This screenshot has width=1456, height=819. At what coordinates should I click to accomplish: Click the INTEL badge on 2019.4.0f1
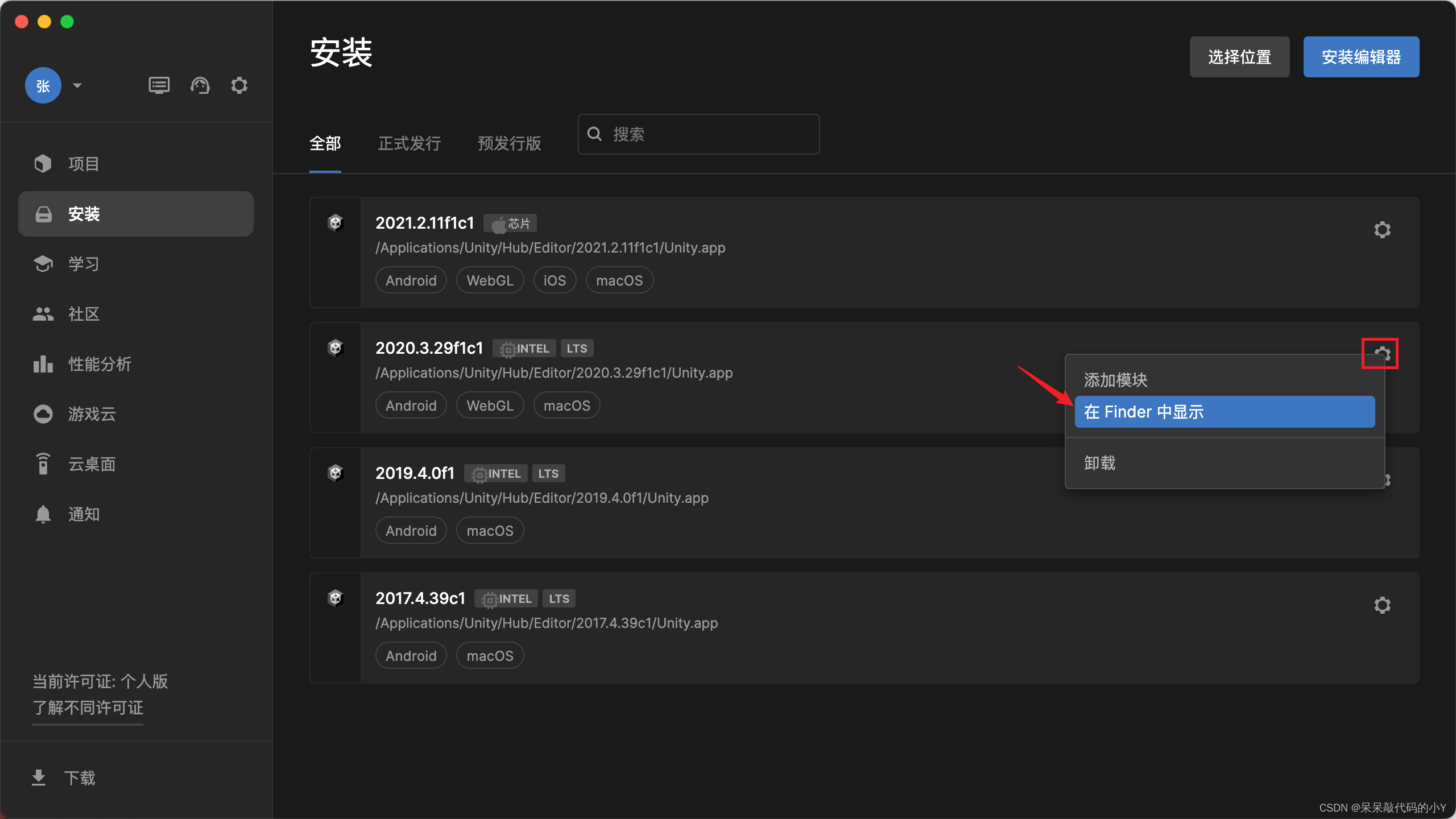click(496, 474)
